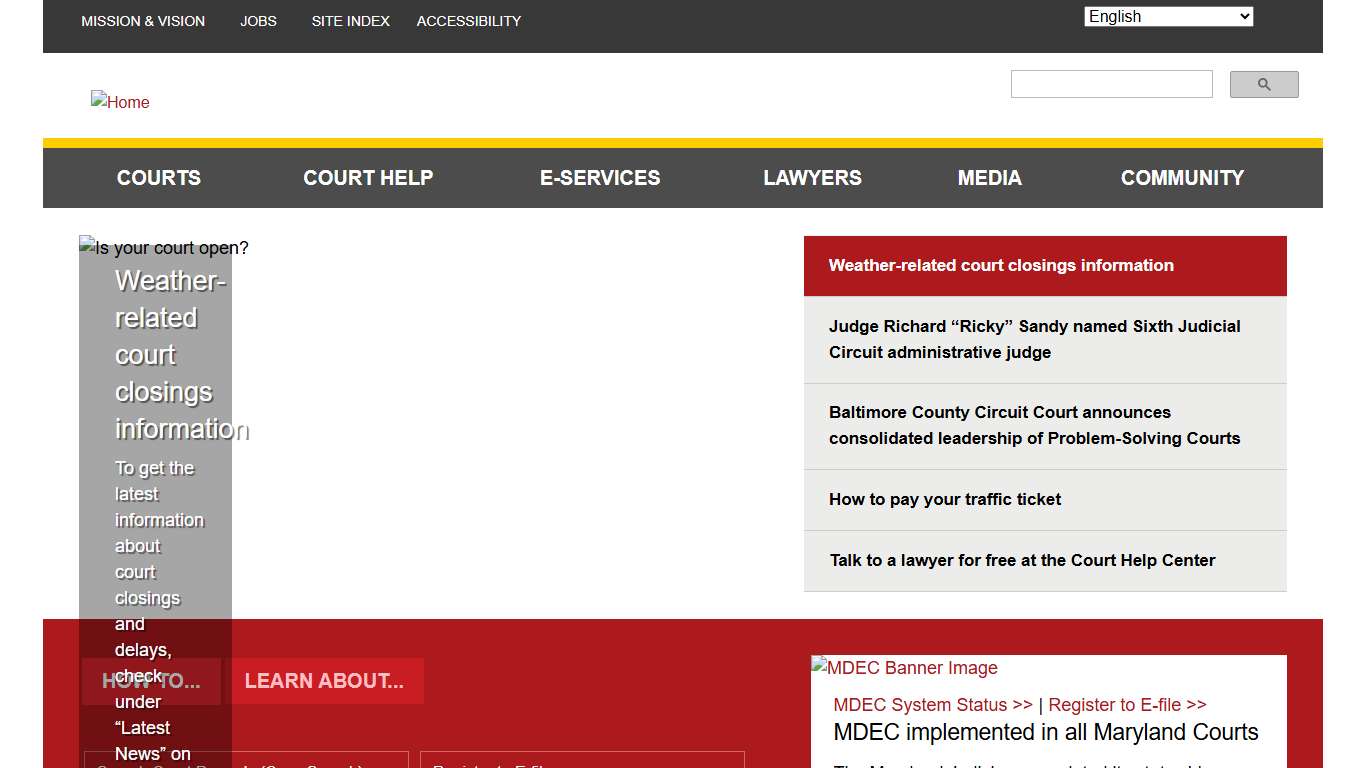
Task: Open the COURT HELP navigation menu
Action: click(x=368, y=177)
